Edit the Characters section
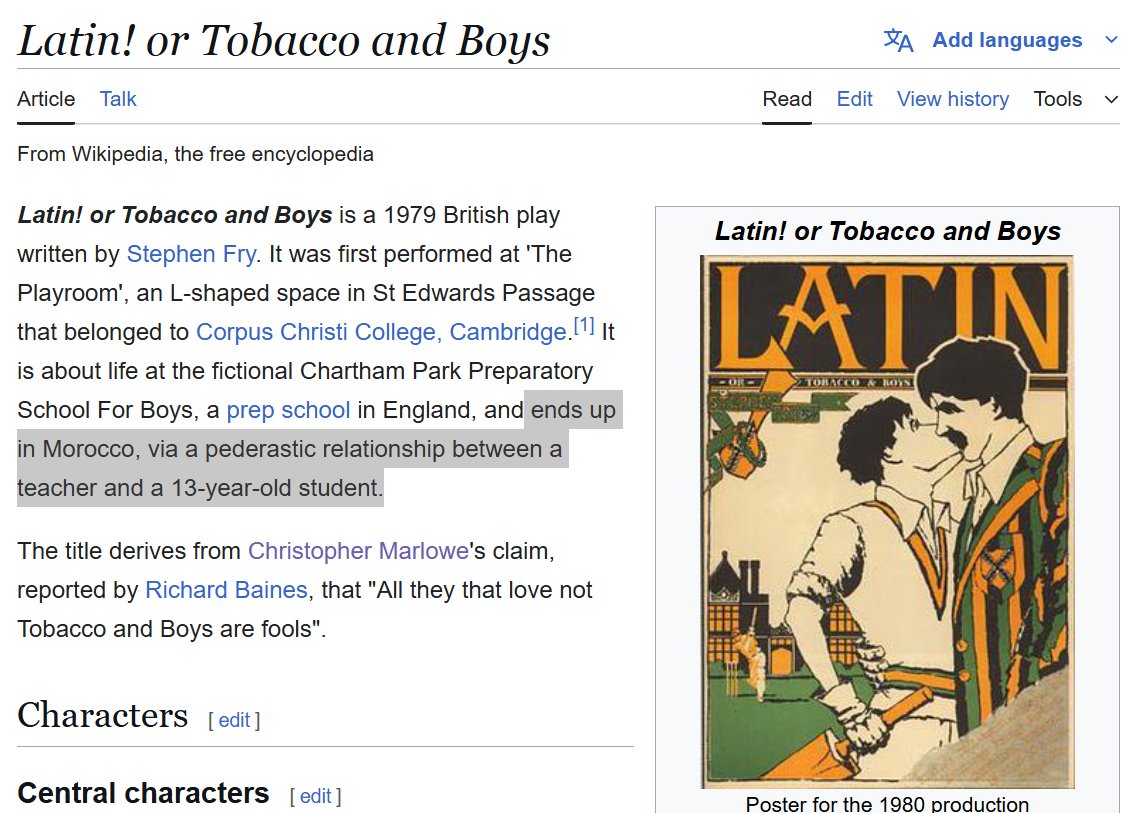1143x813 pixels. pyautogui.click(x=234, y=720)
